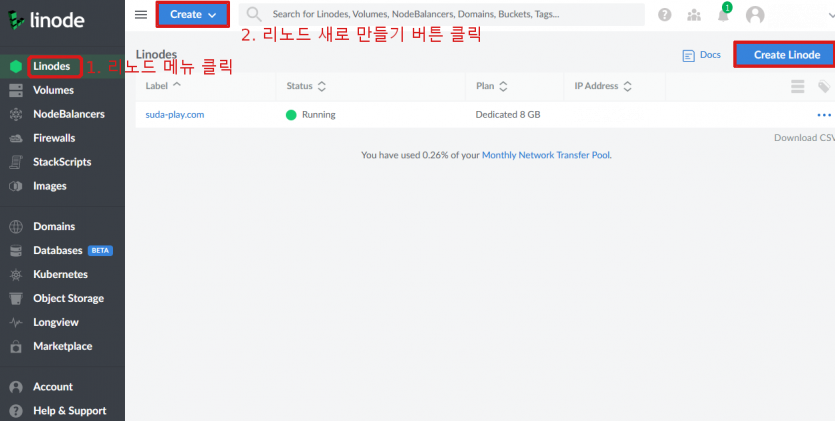Click the Firewalls icon
Viewport: 835px width, 421px height.
pos(16,138)
